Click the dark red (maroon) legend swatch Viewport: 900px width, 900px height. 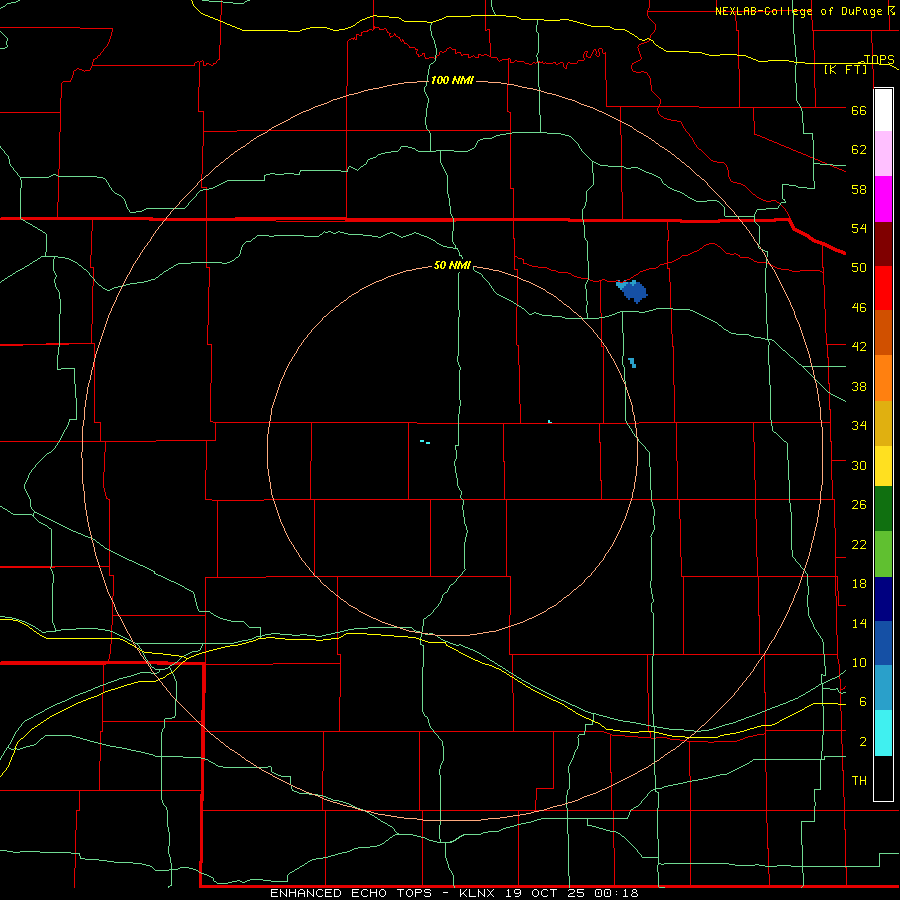[883, 244]
